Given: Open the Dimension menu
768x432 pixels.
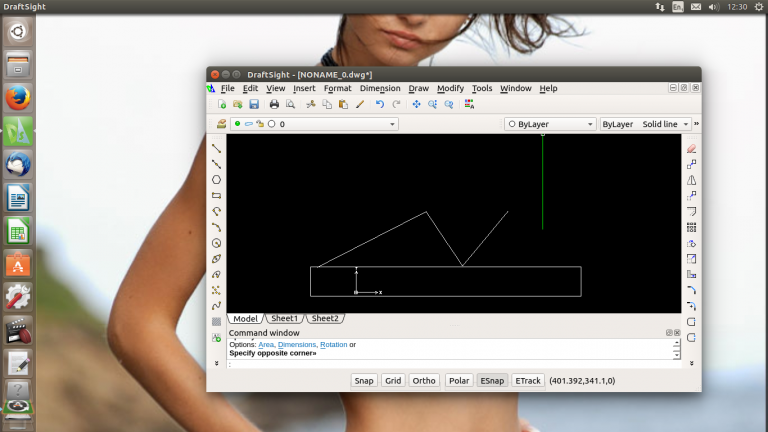Looking at the screenshot, I should coord(380,88).
